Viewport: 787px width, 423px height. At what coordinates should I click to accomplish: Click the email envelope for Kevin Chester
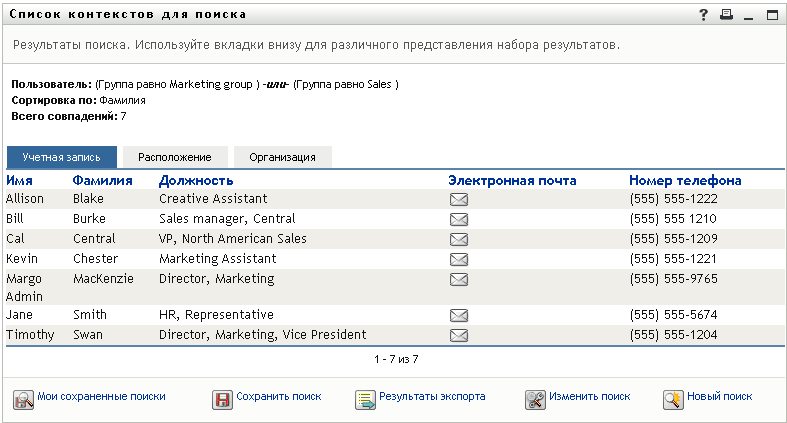459,259
